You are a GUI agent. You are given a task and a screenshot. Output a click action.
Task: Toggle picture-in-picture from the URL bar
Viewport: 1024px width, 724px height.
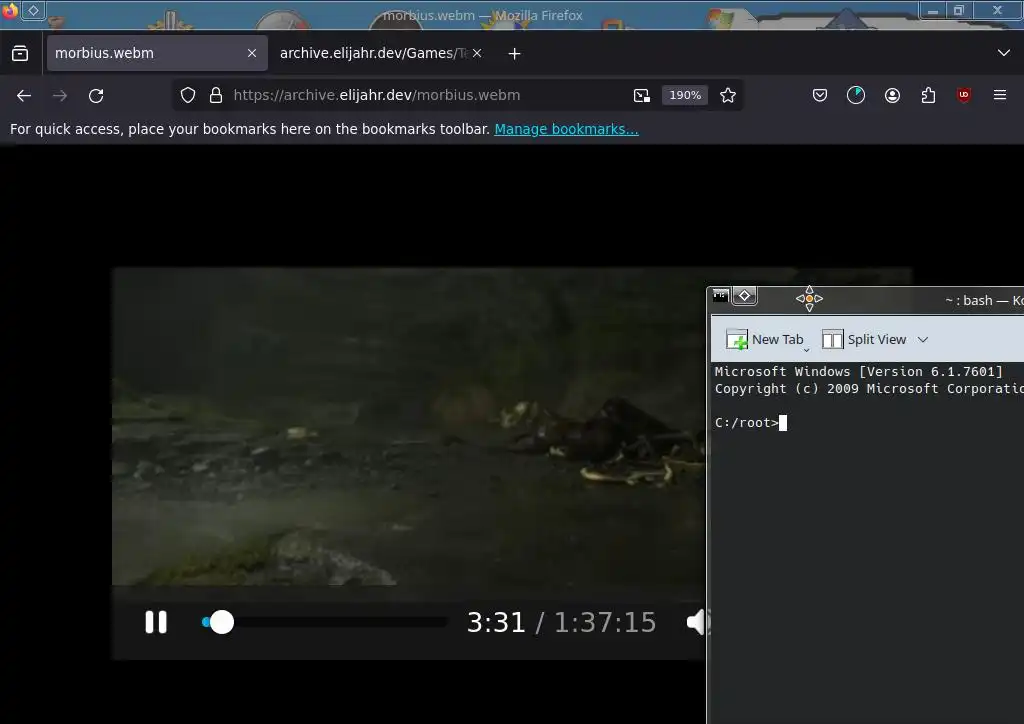point(642,95)
